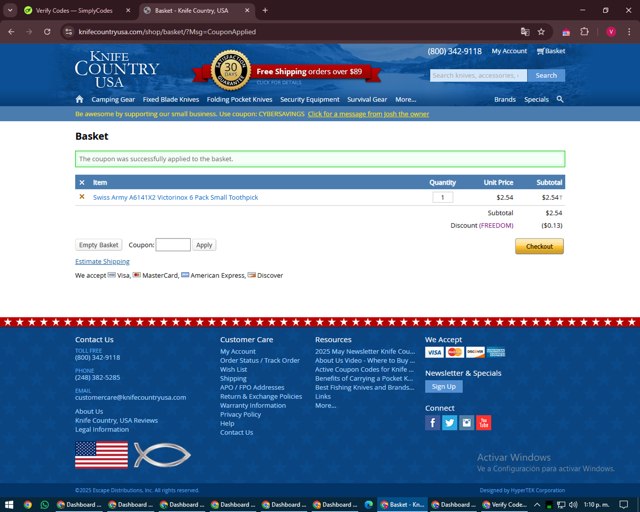Open the tab search dropdown arrow

pos(10,11)
